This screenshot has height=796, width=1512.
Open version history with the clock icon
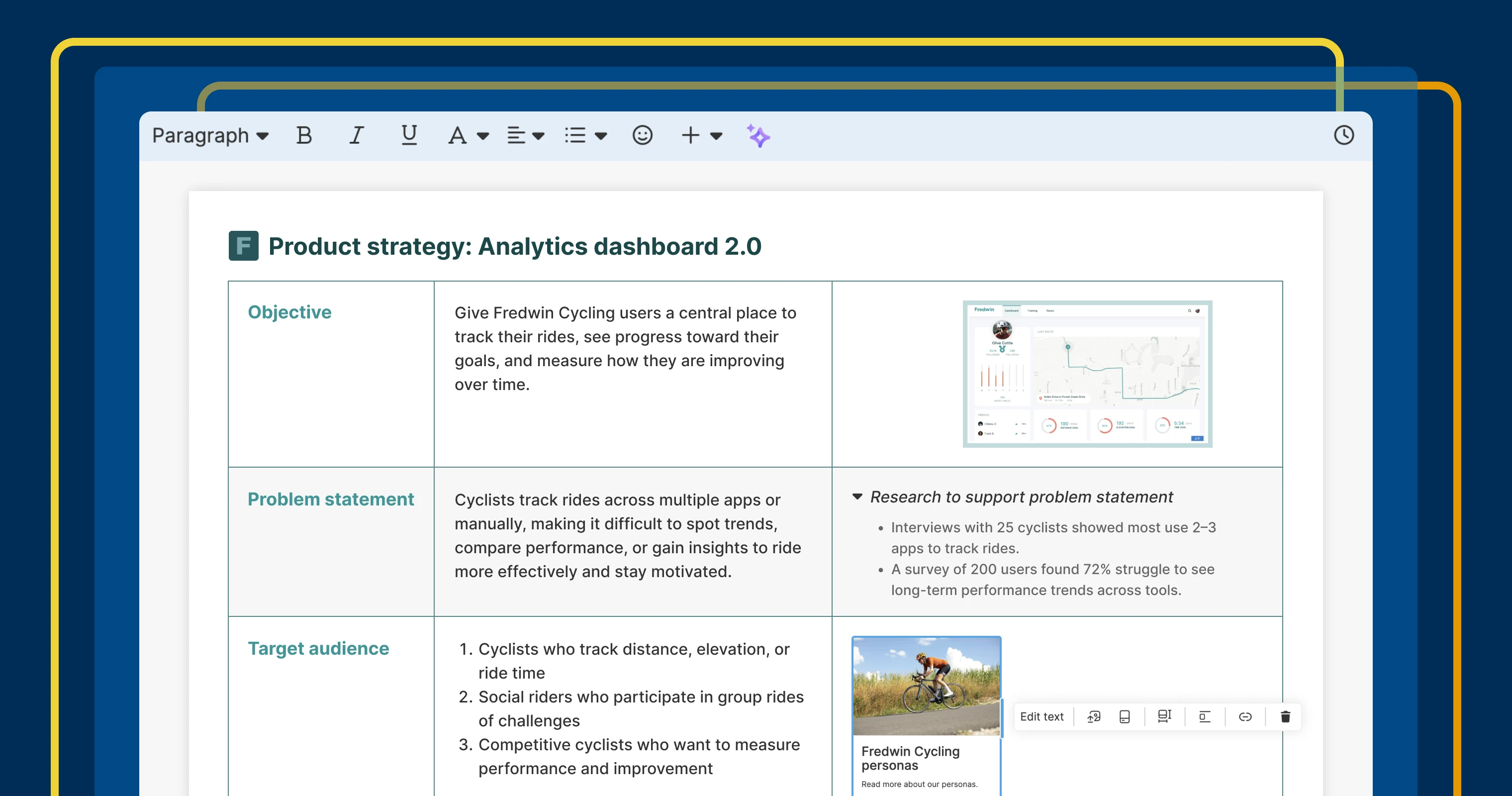[x=1343, y=136]
